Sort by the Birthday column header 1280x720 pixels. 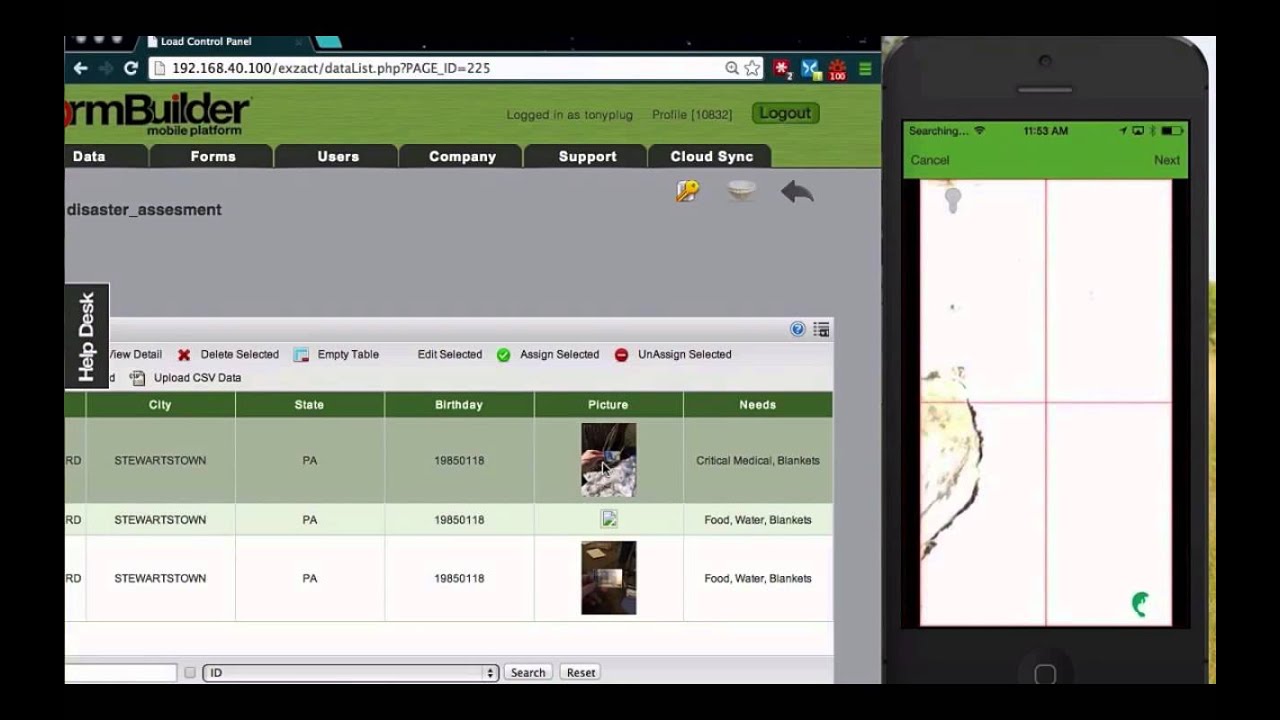459,405
